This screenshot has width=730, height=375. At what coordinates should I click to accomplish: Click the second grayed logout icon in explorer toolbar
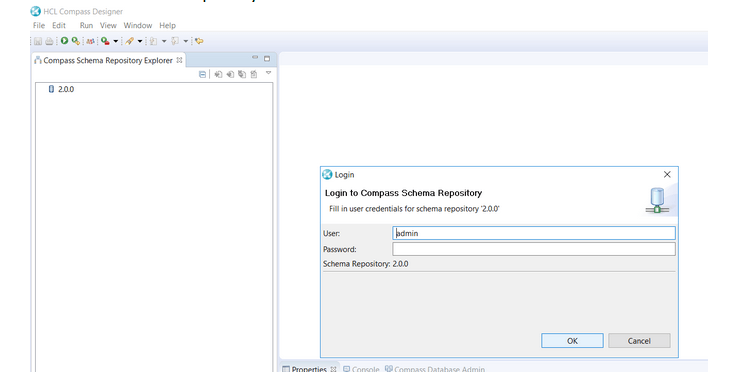click(x=230, y=74)
